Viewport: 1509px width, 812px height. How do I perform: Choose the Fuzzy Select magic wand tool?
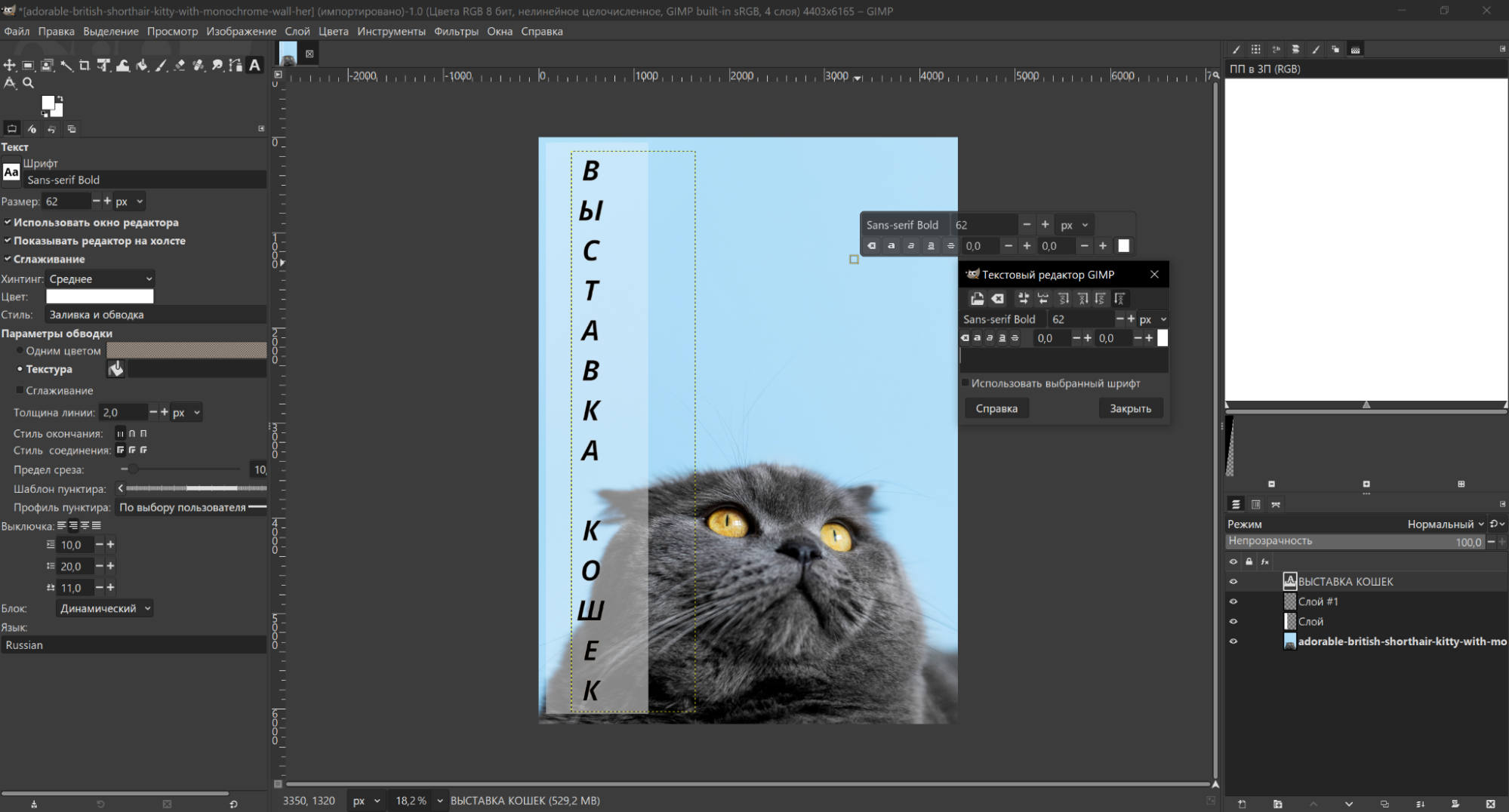[66, 66]
